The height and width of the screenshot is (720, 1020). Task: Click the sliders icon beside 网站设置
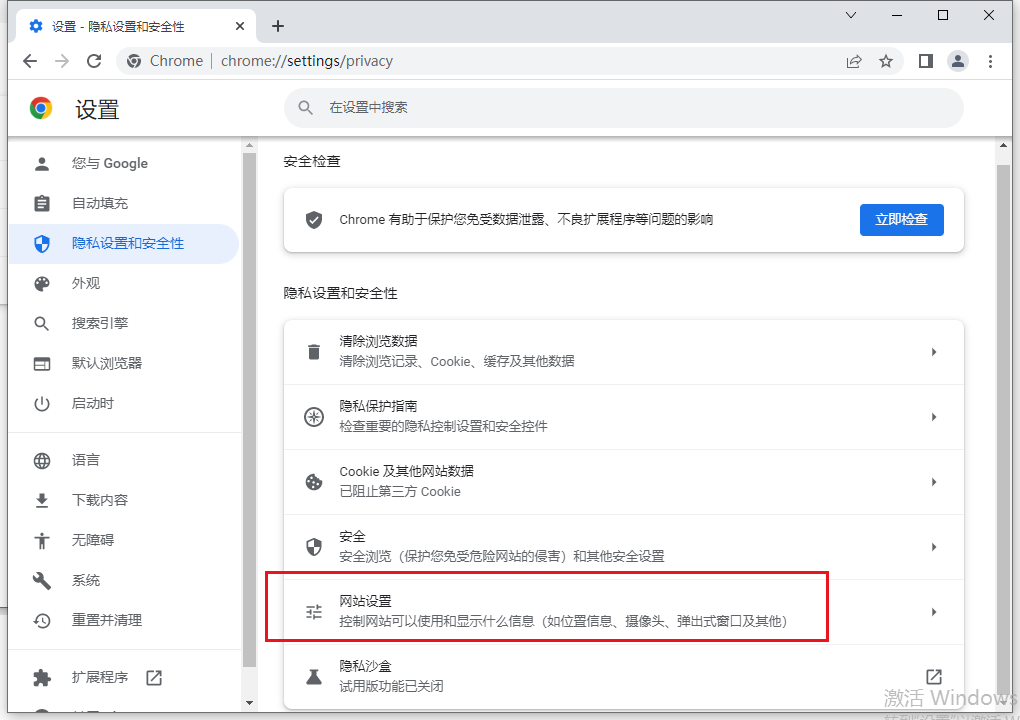314,612
